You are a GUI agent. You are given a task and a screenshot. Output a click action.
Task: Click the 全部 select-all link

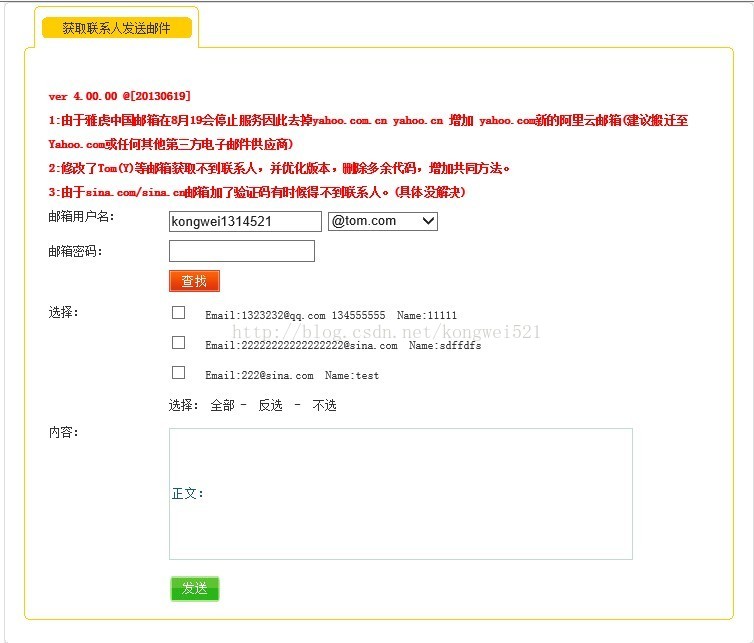(222, 405)
